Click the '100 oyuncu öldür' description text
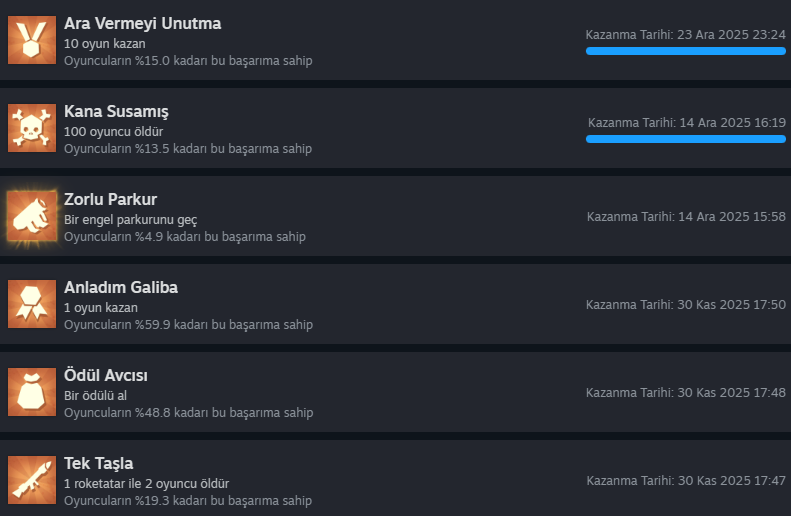The height and width of the screenshot is (516, 791). click(114, 132)
